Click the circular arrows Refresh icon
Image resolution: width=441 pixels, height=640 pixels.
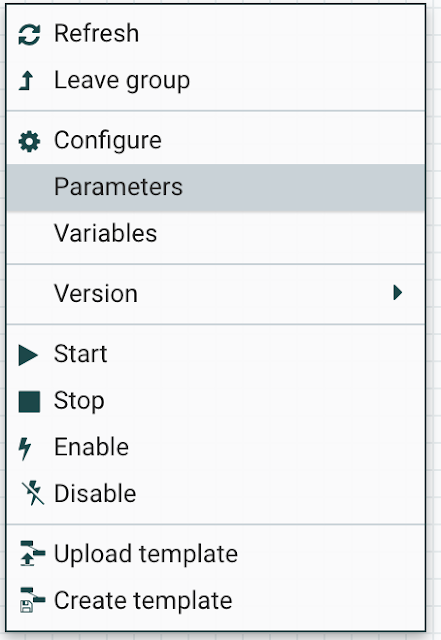coord(29,34)
